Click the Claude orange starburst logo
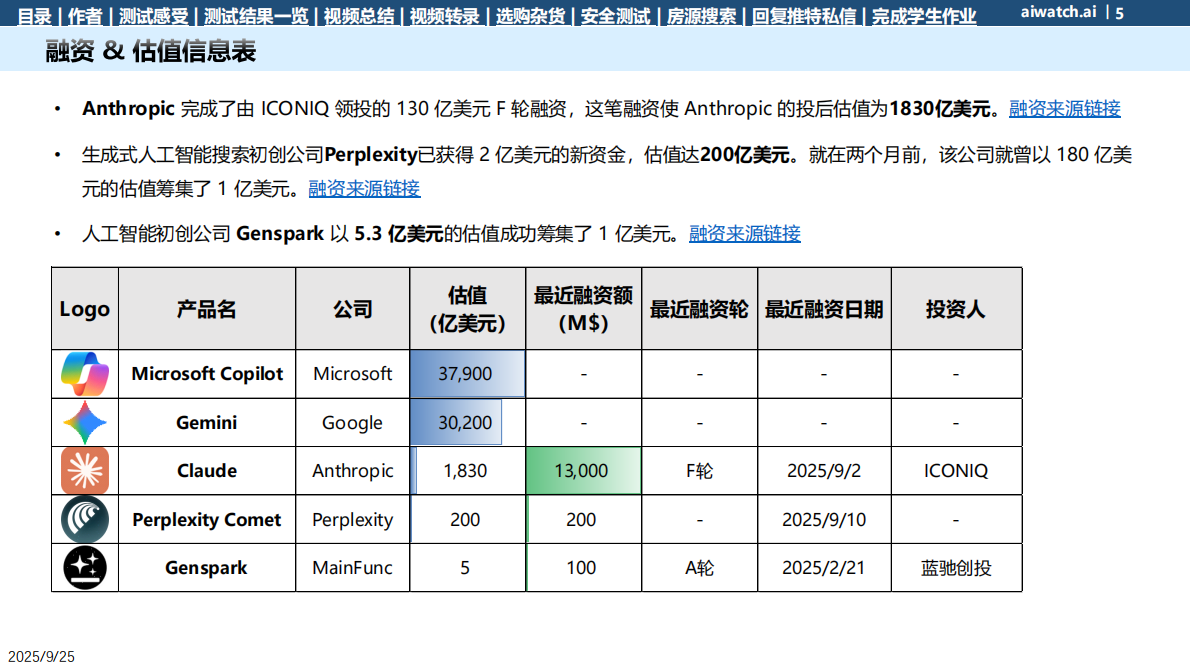 [85, 470]
